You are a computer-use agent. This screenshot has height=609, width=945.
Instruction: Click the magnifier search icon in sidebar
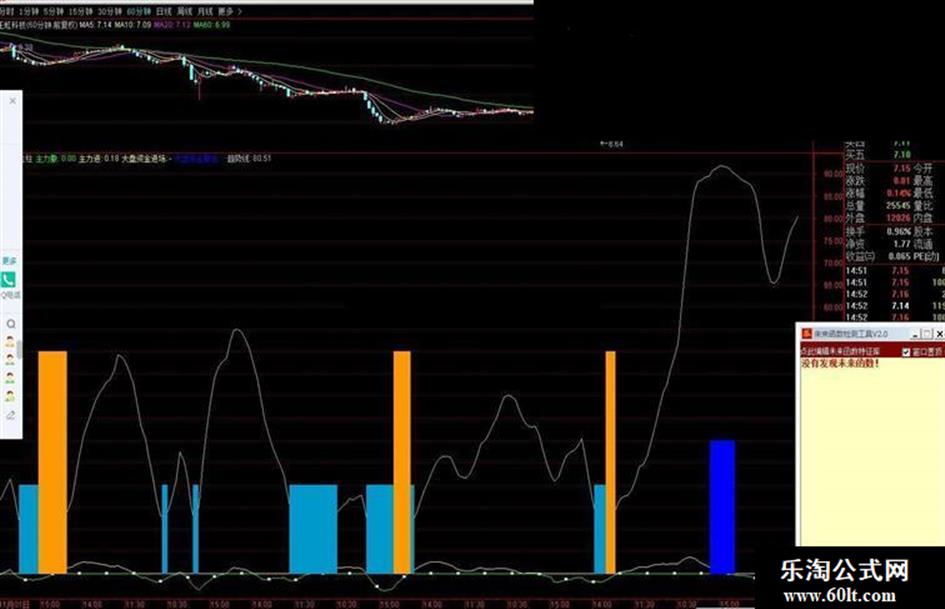10,324
